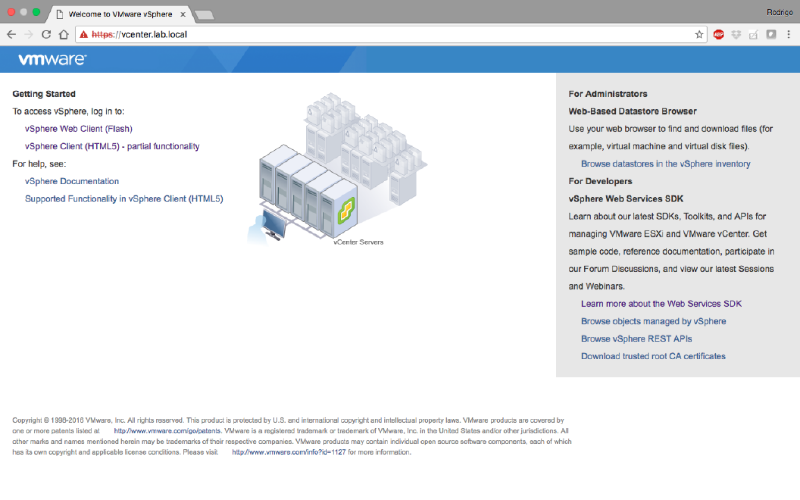Viewport: 800px width, 500px height.
Task: Click the insecure certificate warning triangle
Action: (84, 34)
